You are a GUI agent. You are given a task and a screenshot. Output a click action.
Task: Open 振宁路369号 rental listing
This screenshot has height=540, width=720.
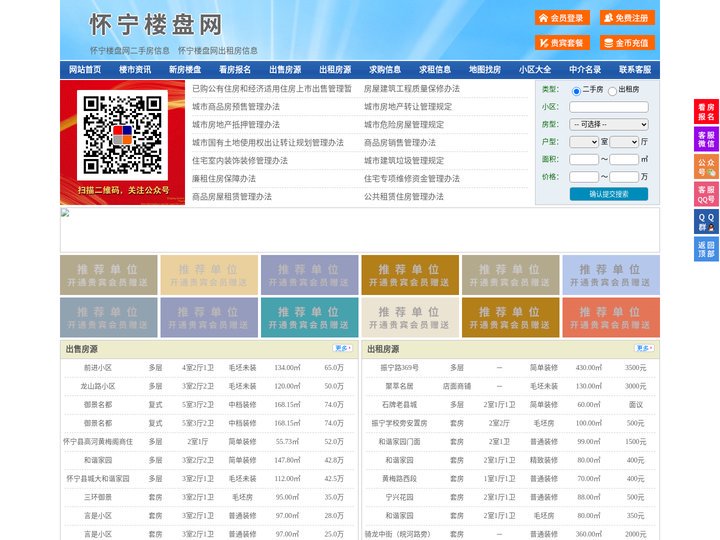pyautogui.click(x=399, y=368)
